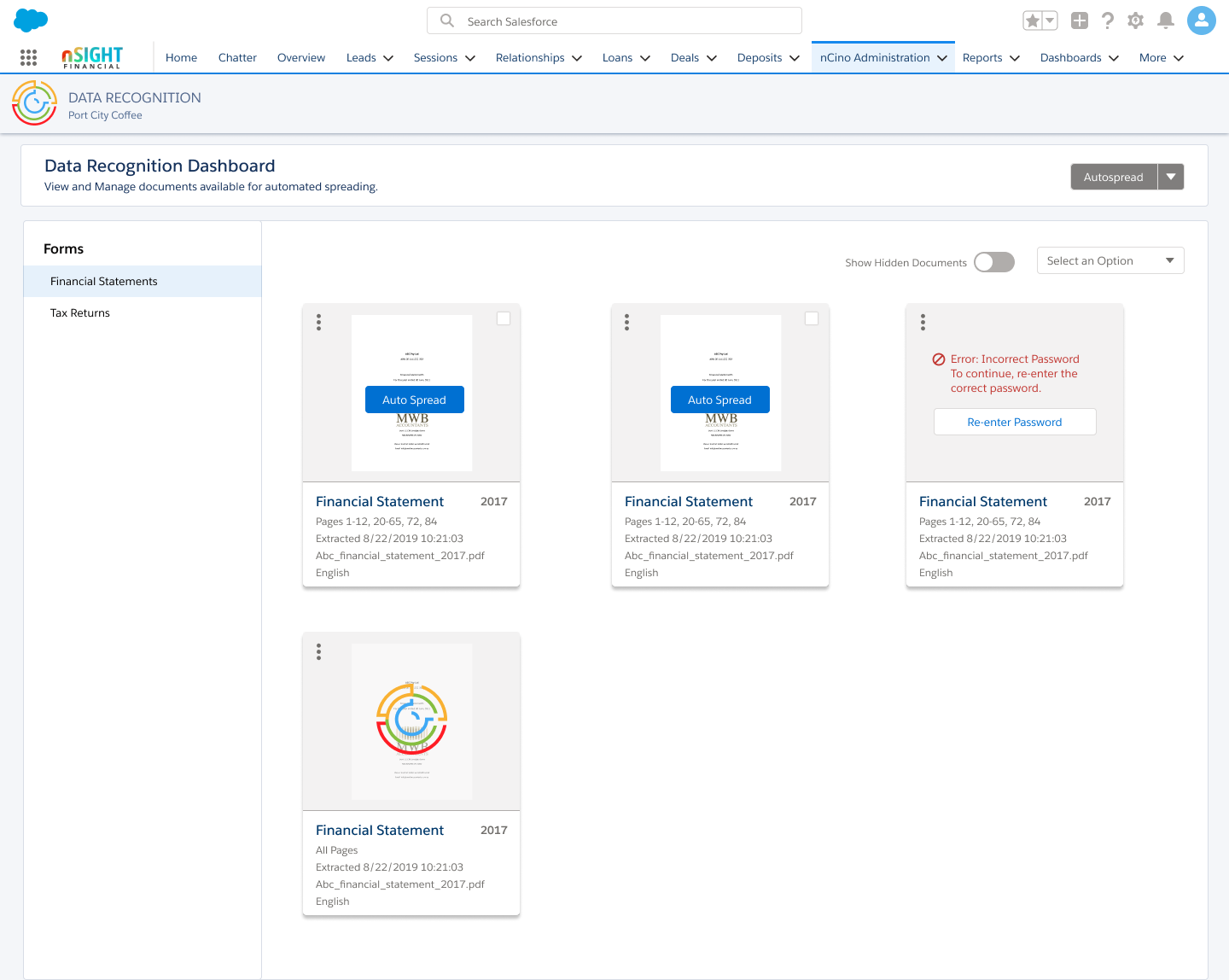Click the Autospread button
This screenshot has width=1229, height=980.
(1114, 177)
